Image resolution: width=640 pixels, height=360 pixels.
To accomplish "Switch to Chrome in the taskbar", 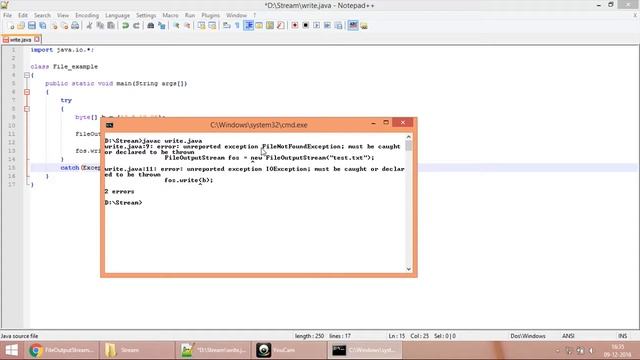I will click(62, 350).
